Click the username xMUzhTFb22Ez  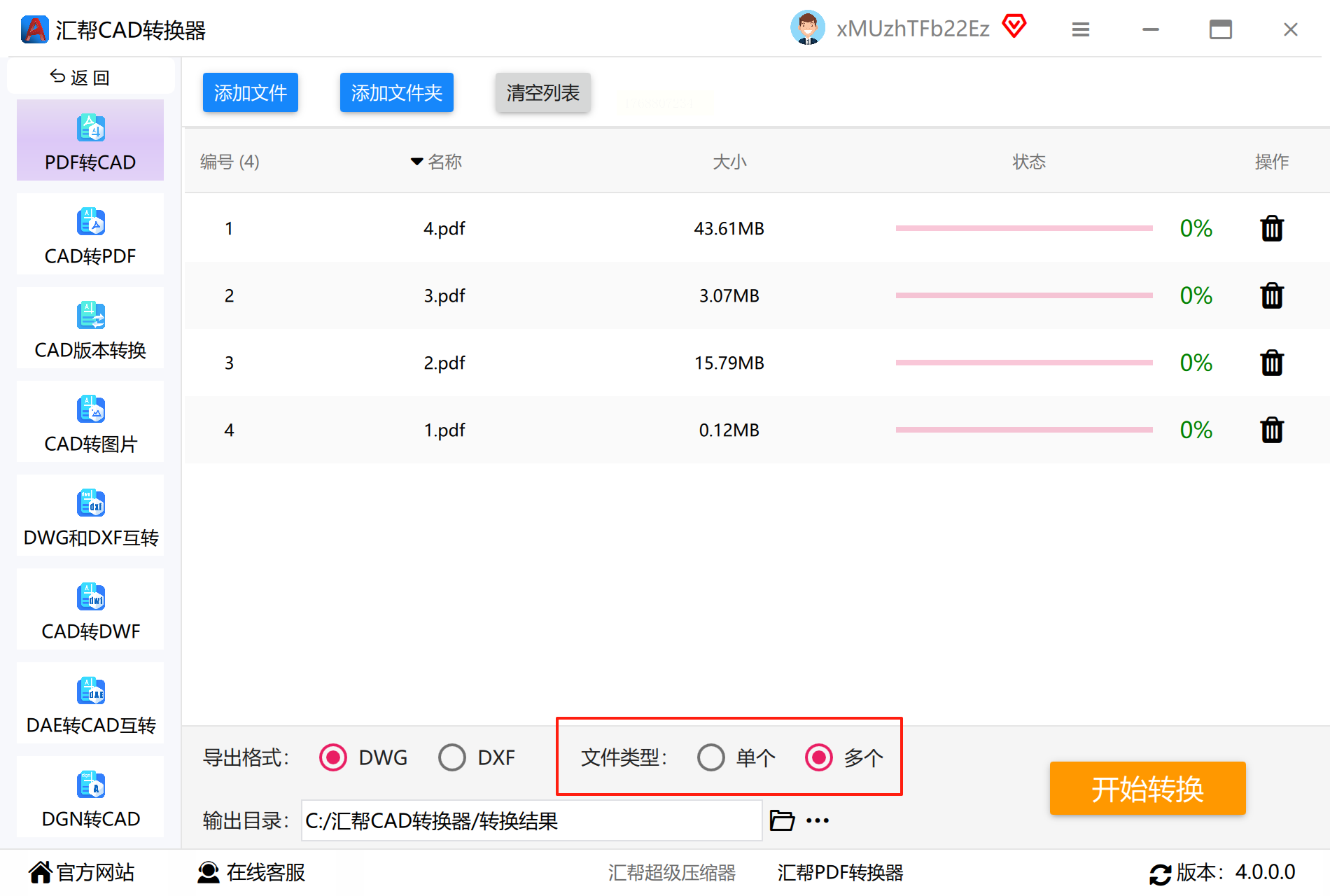pyautogui.click(x=913, y=29)
